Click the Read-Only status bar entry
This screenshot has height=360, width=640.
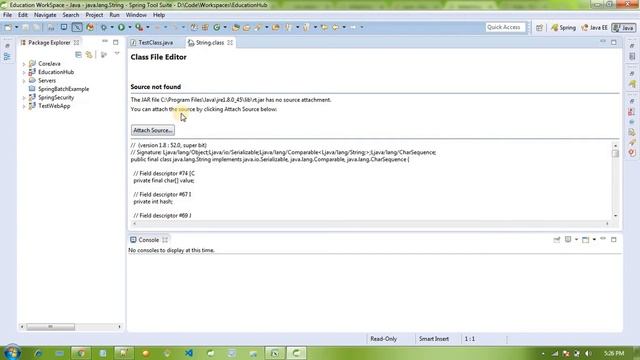click(383, 339)
